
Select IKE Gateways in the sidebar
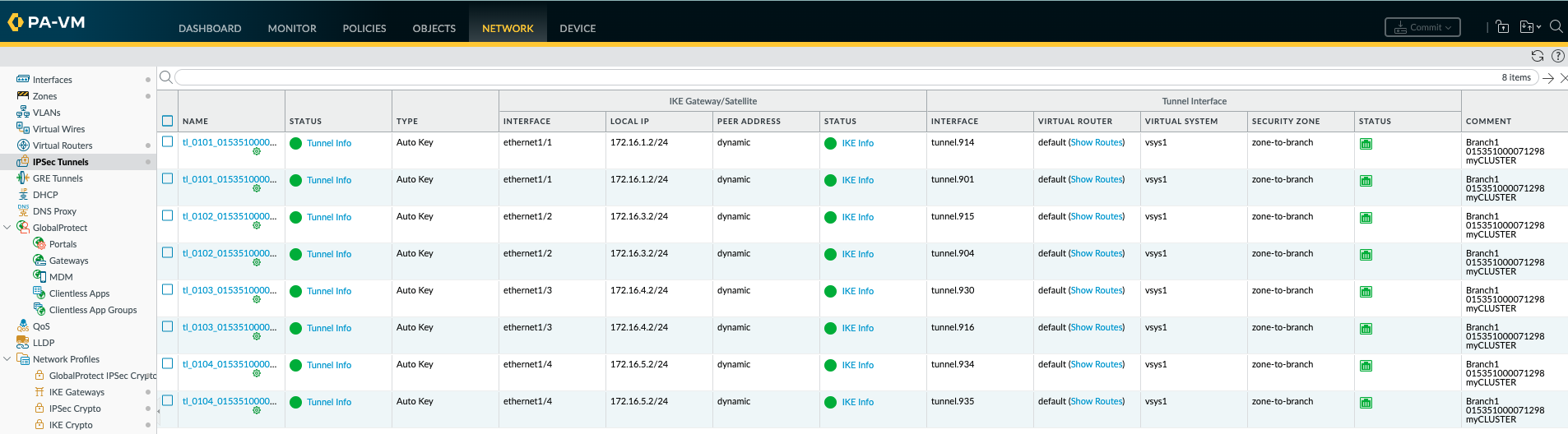(x=77, y=392)
